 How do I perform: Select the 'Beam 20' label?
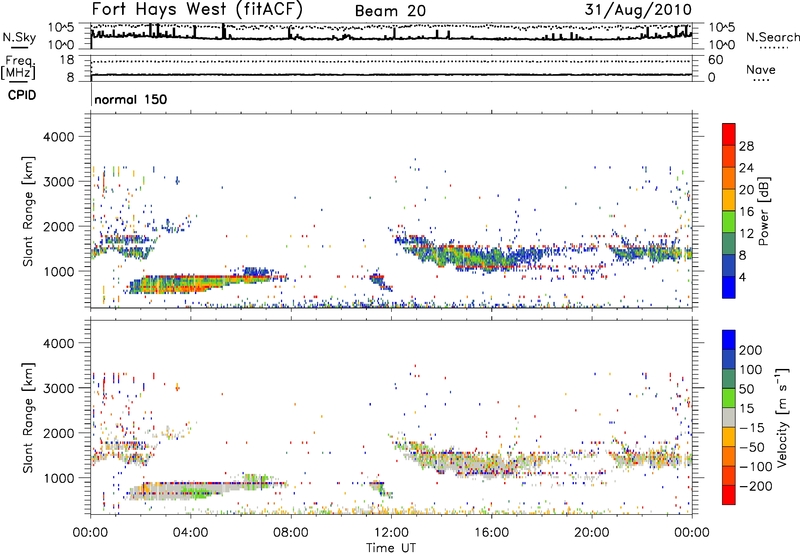390,11
